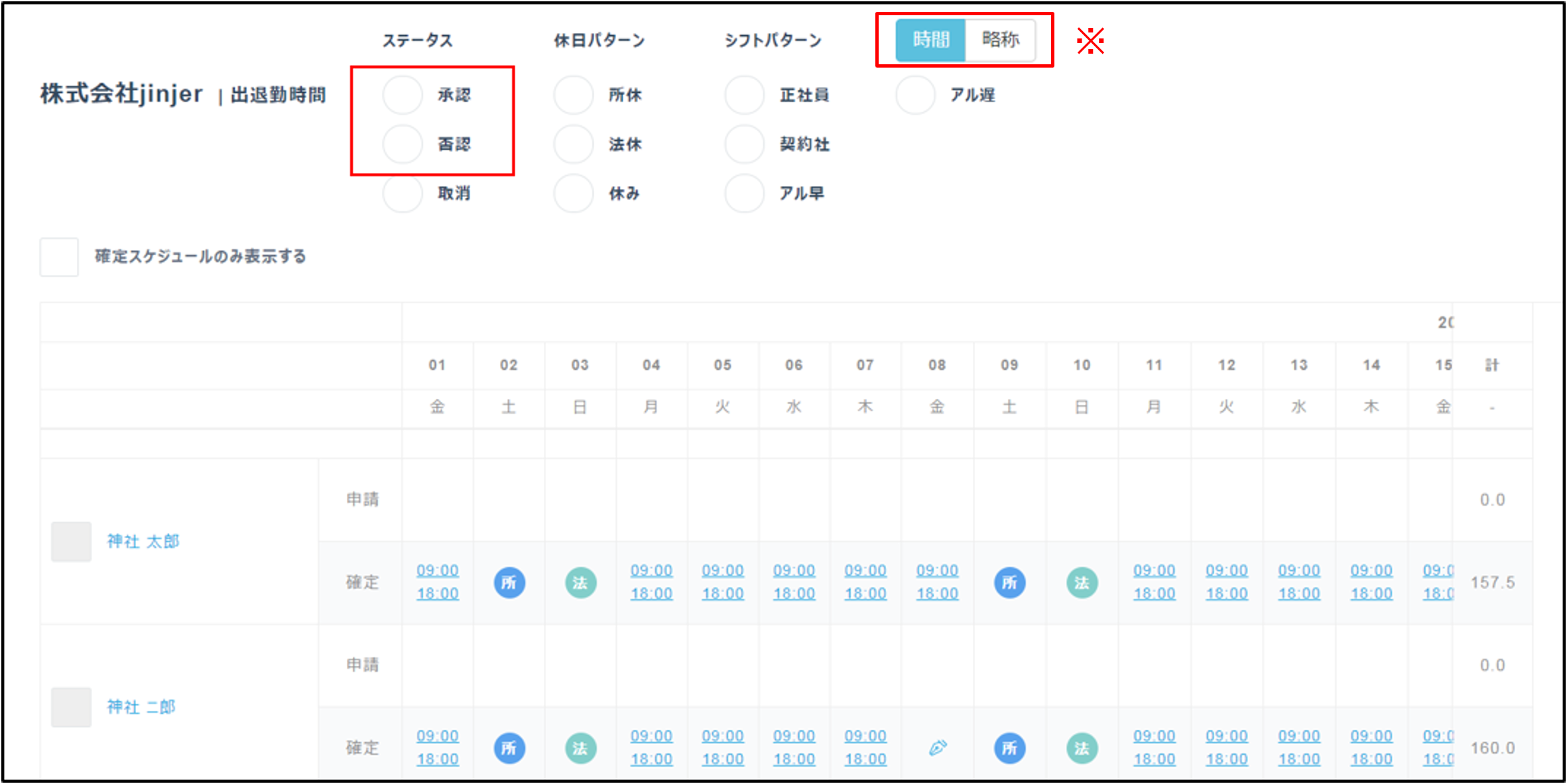This screenshot has width=1567, height=784.
Task: Choose the 正社員 shift pattern option
Action: (745, 95)
